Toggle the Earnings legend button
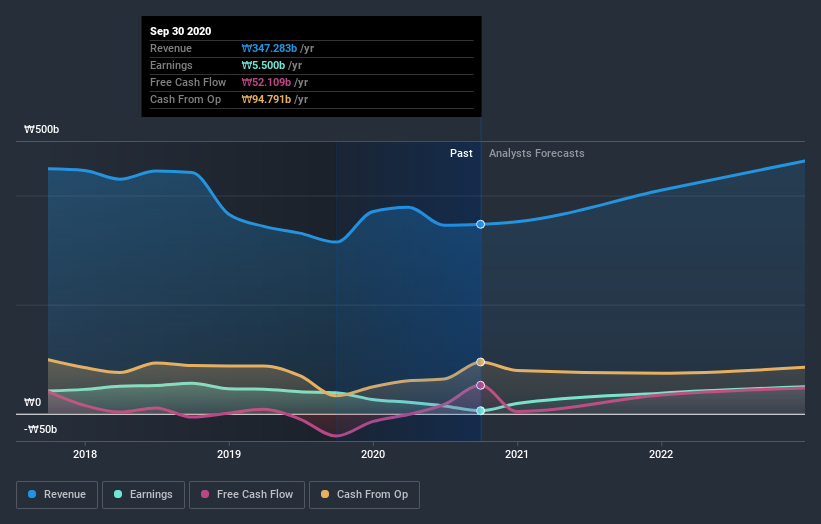The image size is (821, 524). pyautogui.click(x=143, y=495)
